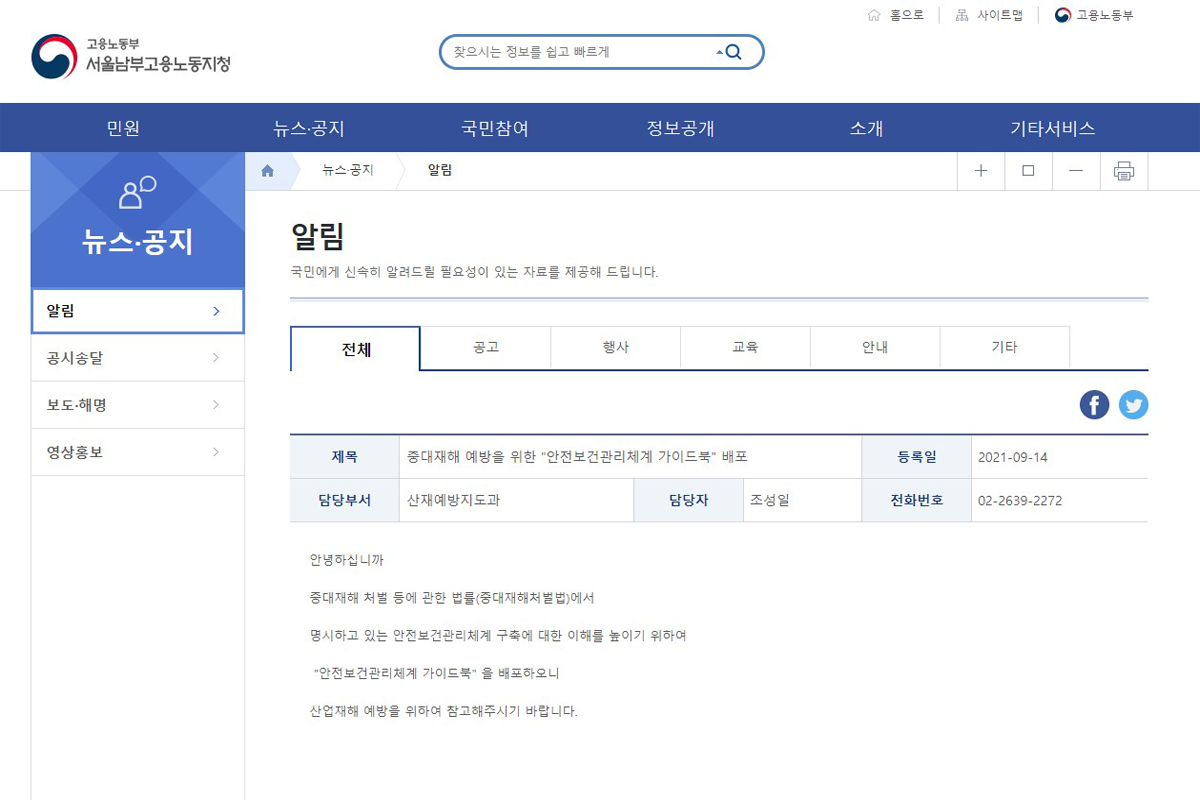Switch to the 교육 tab
This screenshot has width=1200, height=800.
pos(745,348)
